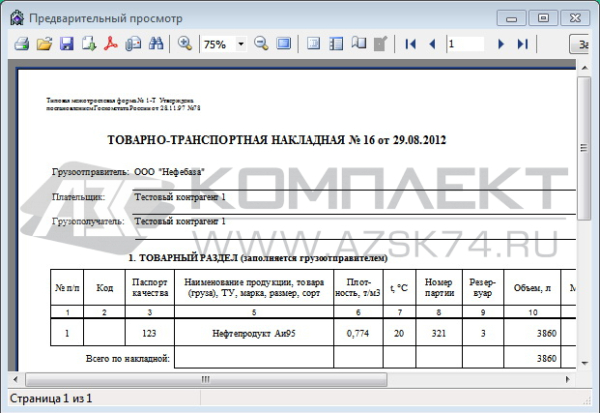This screenshot has width=600, height=413.
Task: Click the vertical scrollbar down arrow
Action: coord(584,363)
